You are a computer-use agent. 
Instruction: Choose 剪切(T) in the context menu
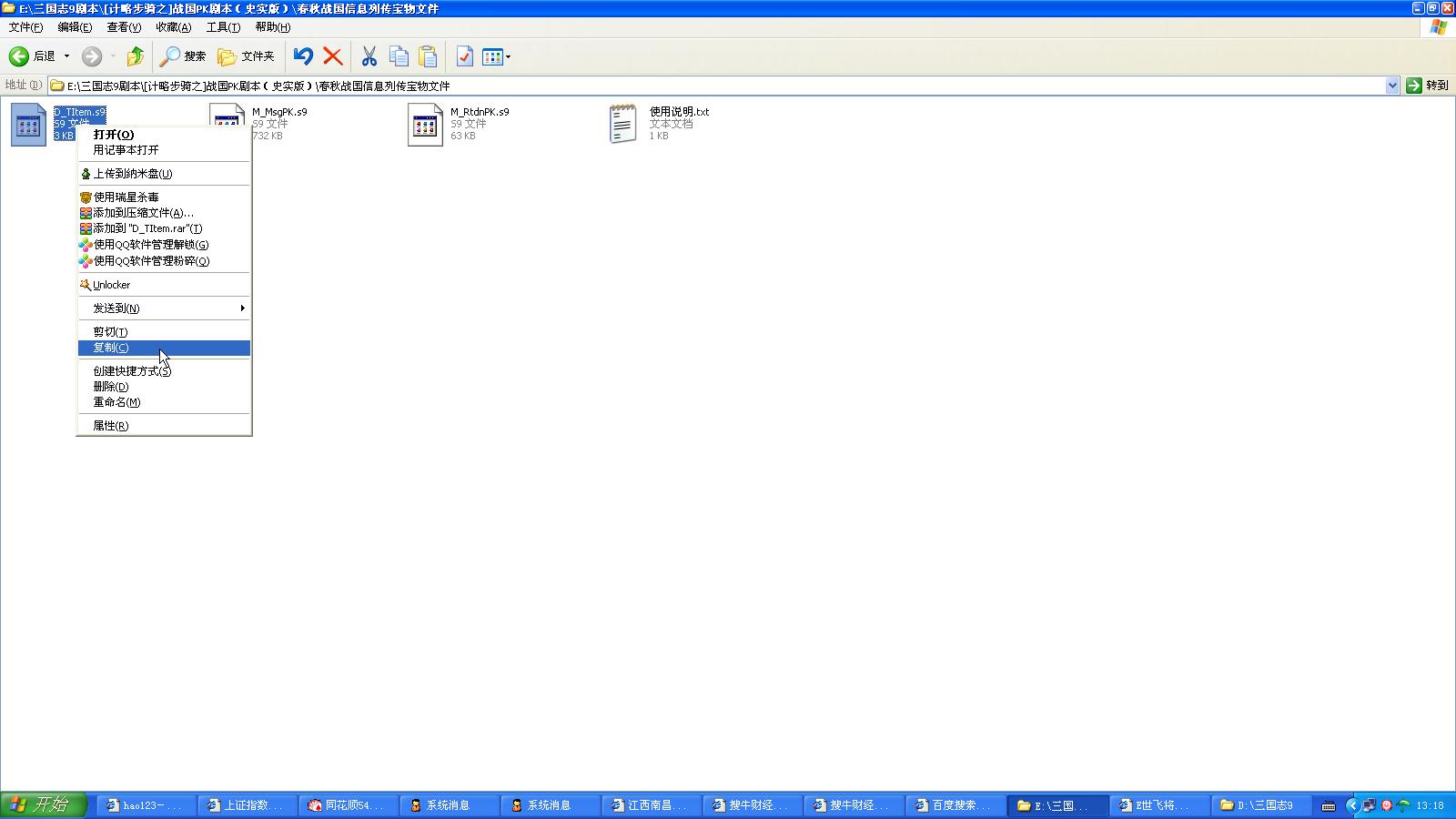[x=164, y=332]
